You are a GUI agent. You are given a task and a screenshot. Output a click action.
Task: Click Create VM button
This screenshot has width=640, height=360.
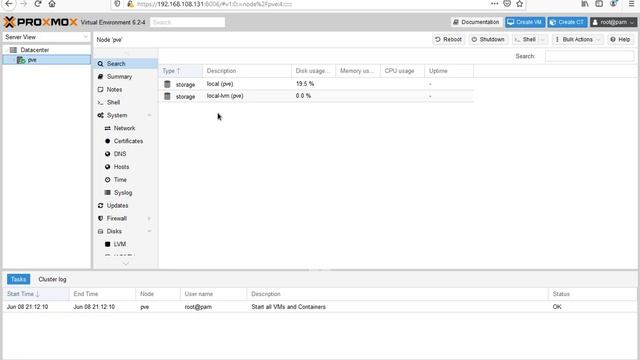pyautogui.click(x=525, y=22)
